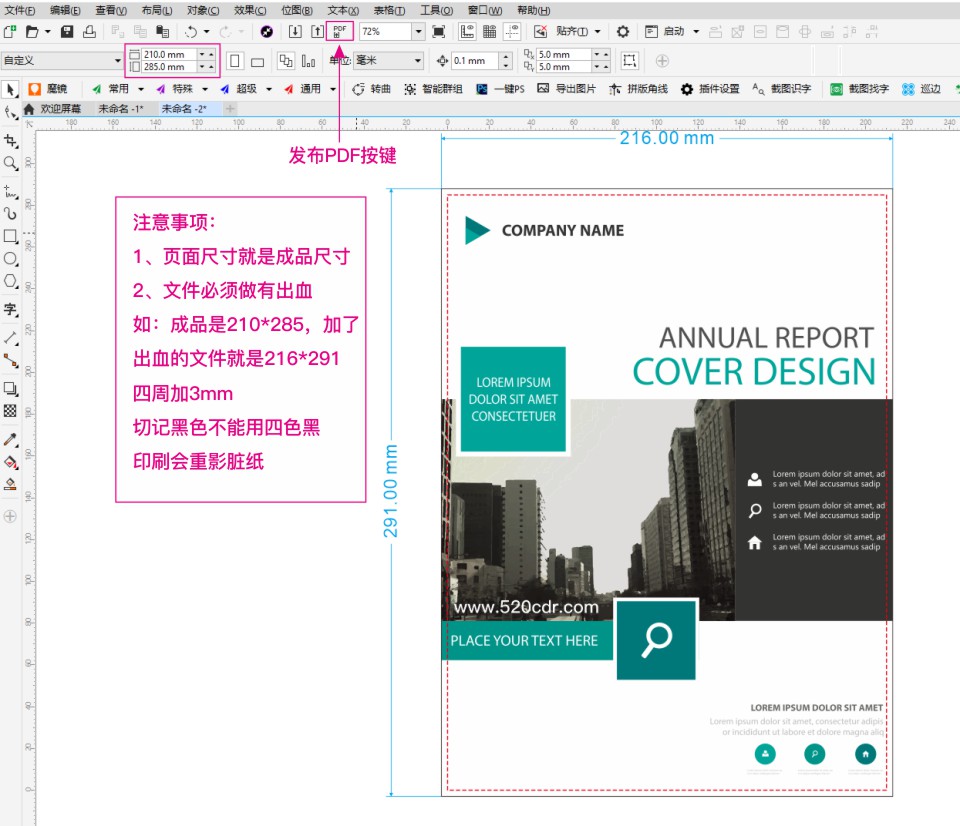
Task: Toggle treat as filled button
Action: pyautogui.click(x=629, y=60)
